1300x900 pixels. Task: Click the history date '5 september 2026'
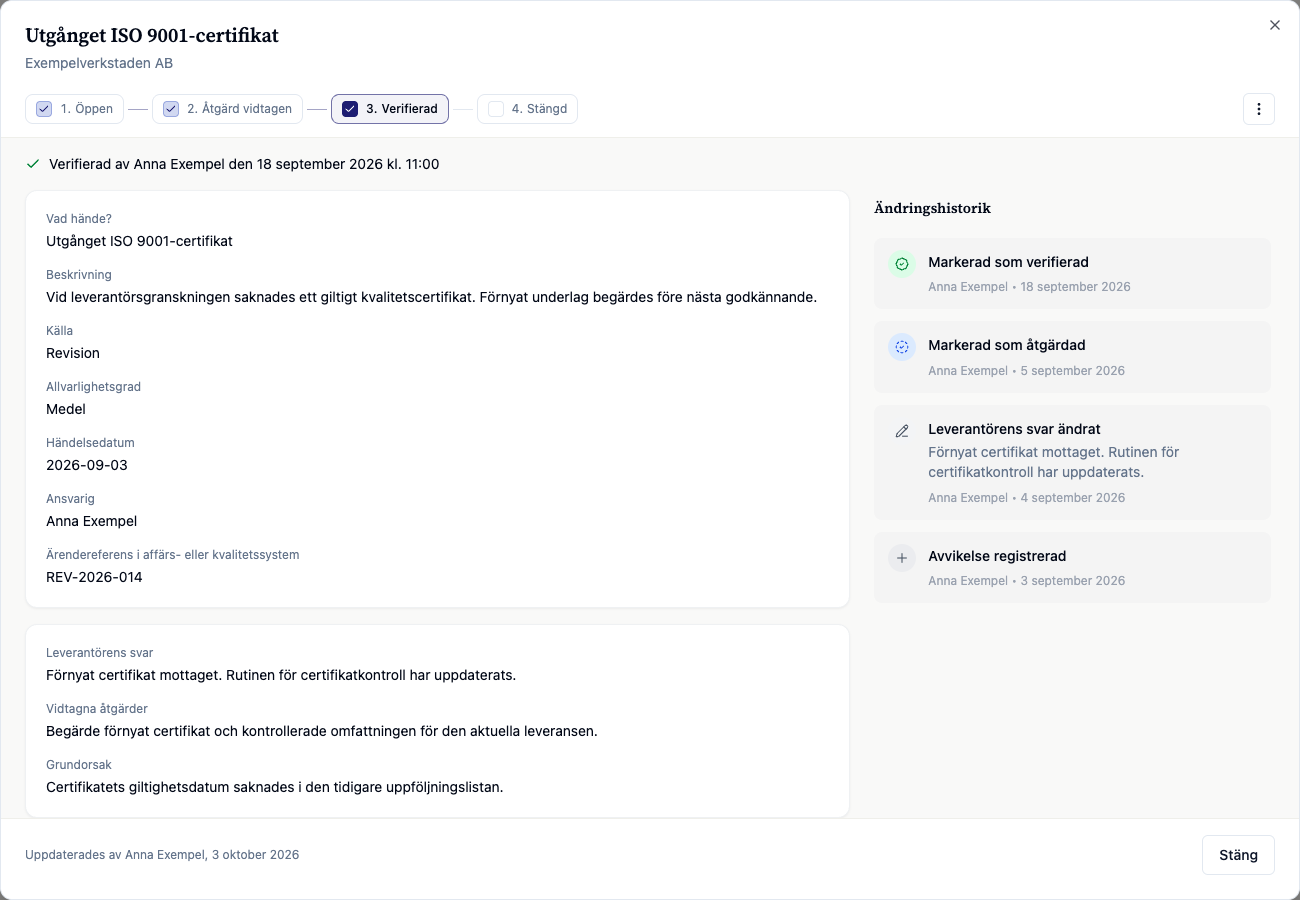click(1072, 371)
